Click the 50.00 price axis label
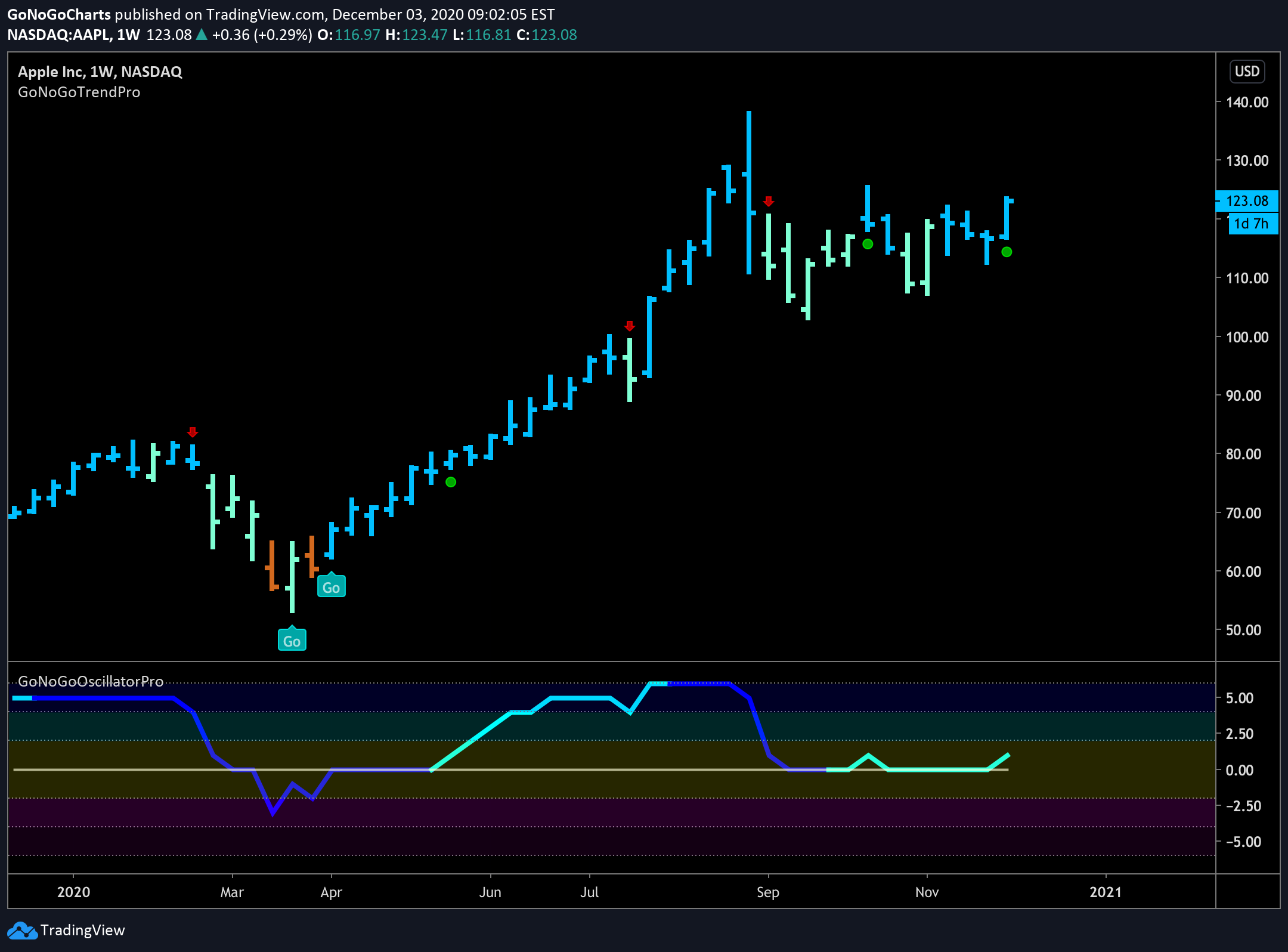The width and height of the screenshot is (1288, 952). tap(1243, 630)
